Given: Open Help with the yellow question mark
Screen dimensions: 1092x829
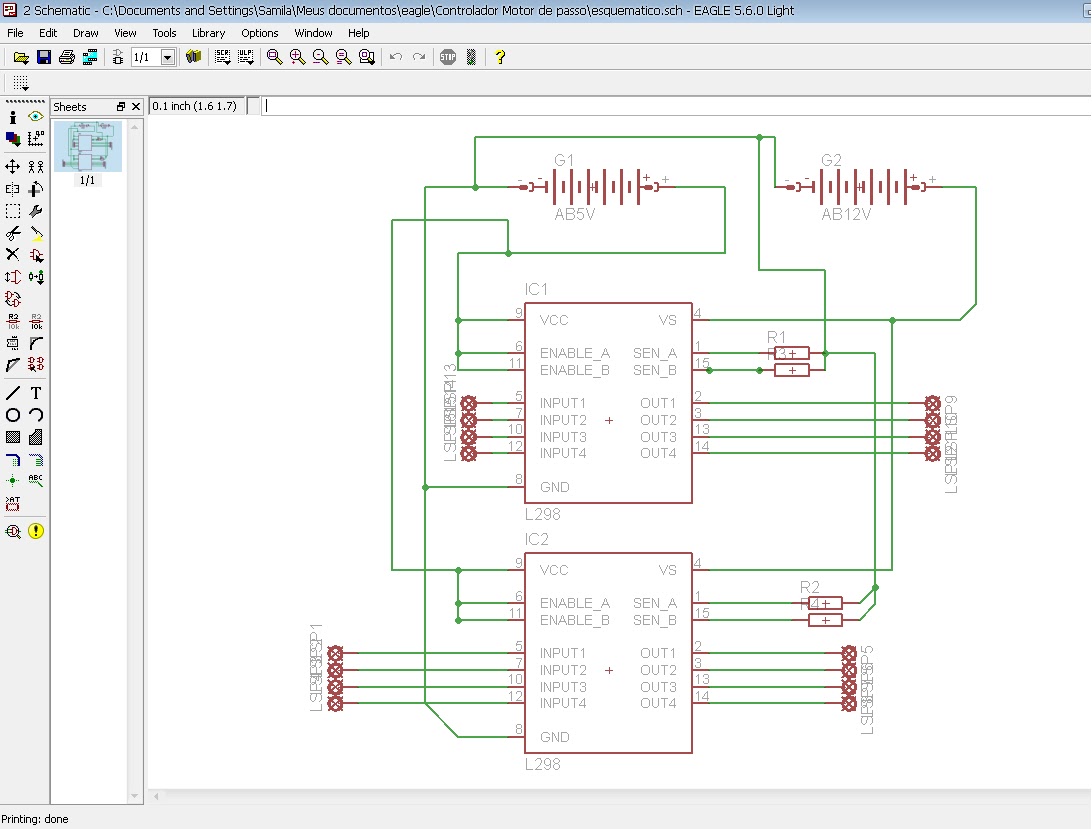Looking at the screenshot, I should [500, 57].
